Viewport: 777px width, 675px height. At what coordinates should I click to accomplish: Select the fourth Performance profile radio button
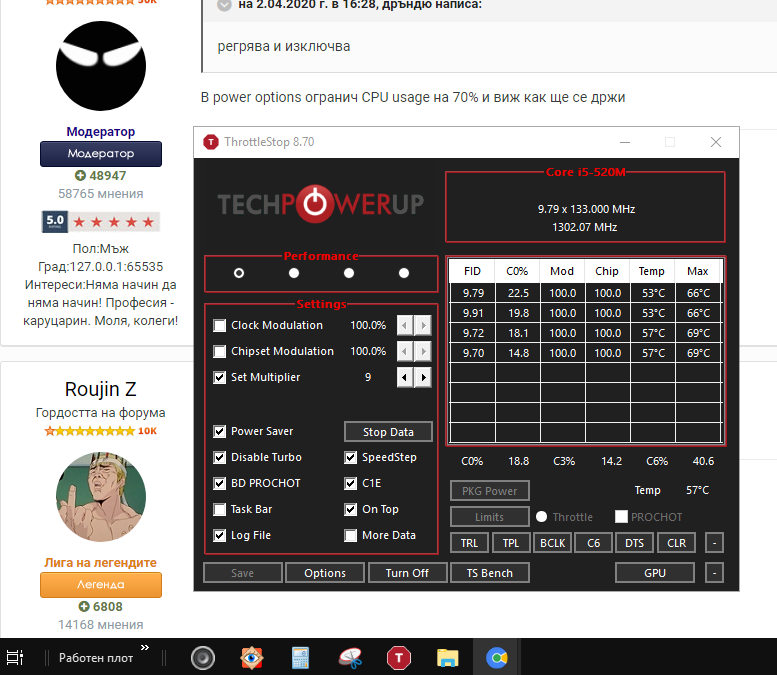point(404,273)
